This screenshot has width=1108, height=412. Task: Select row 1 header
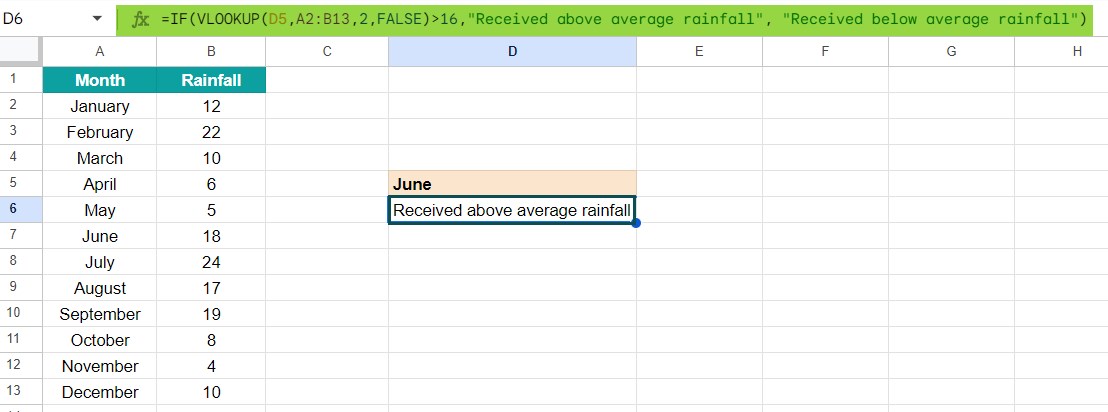point(21,79)
